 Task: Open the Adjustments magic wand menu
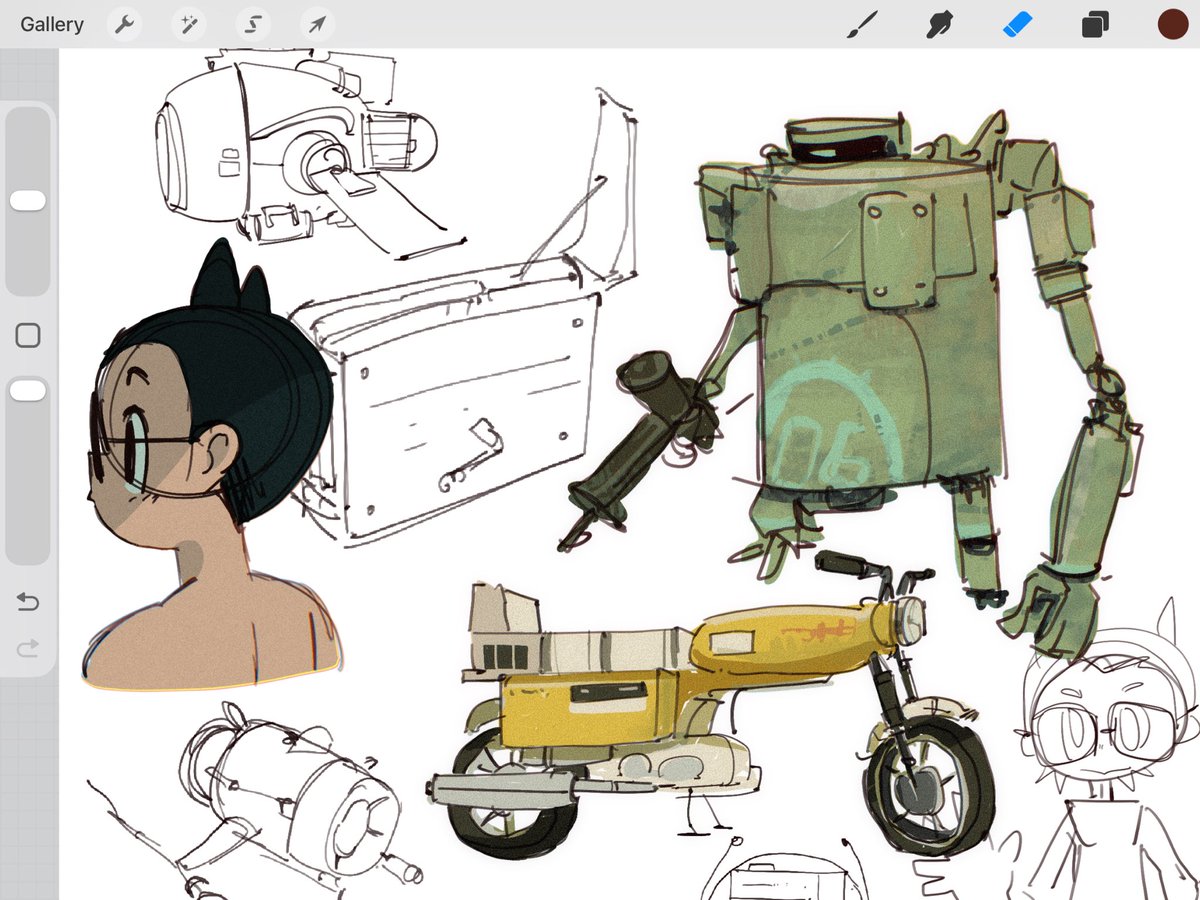pyautogui.click(x=188, y=24)
